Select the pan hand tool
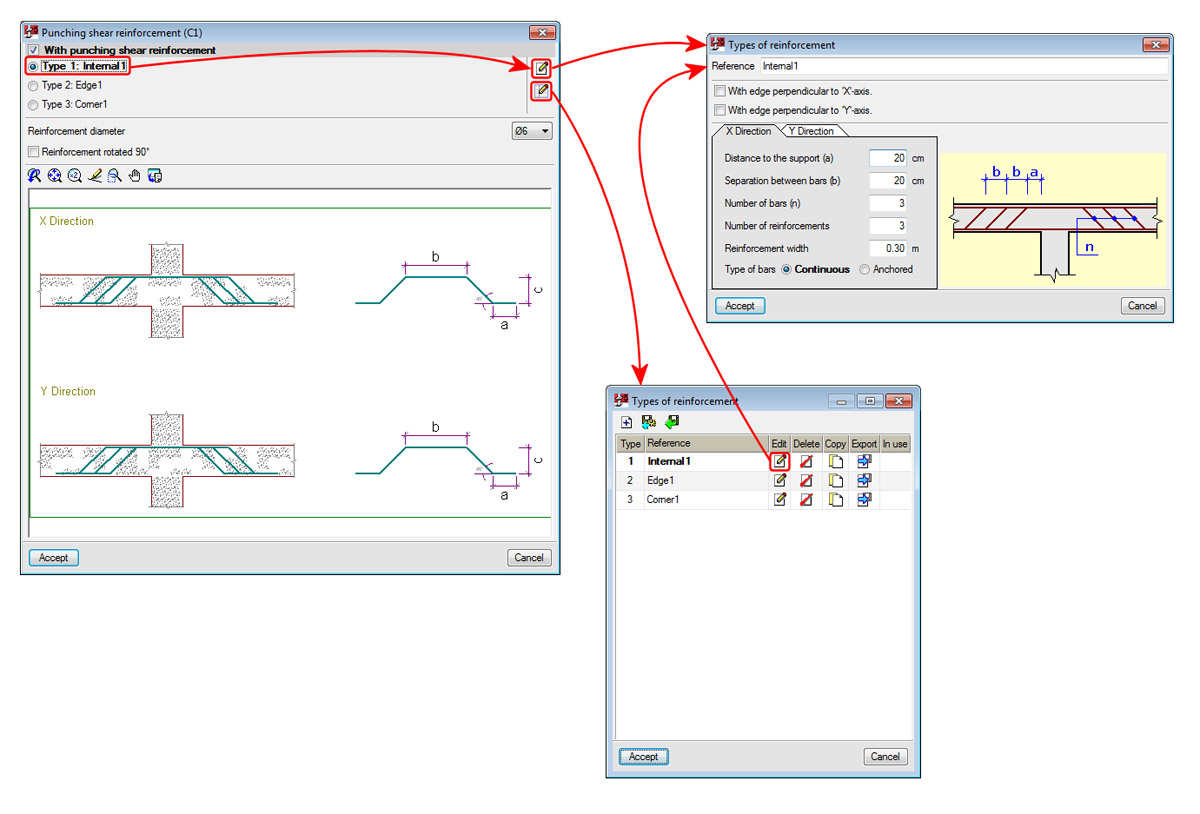This screenshot has width=1200, height=814. click(x=134, y=176)
